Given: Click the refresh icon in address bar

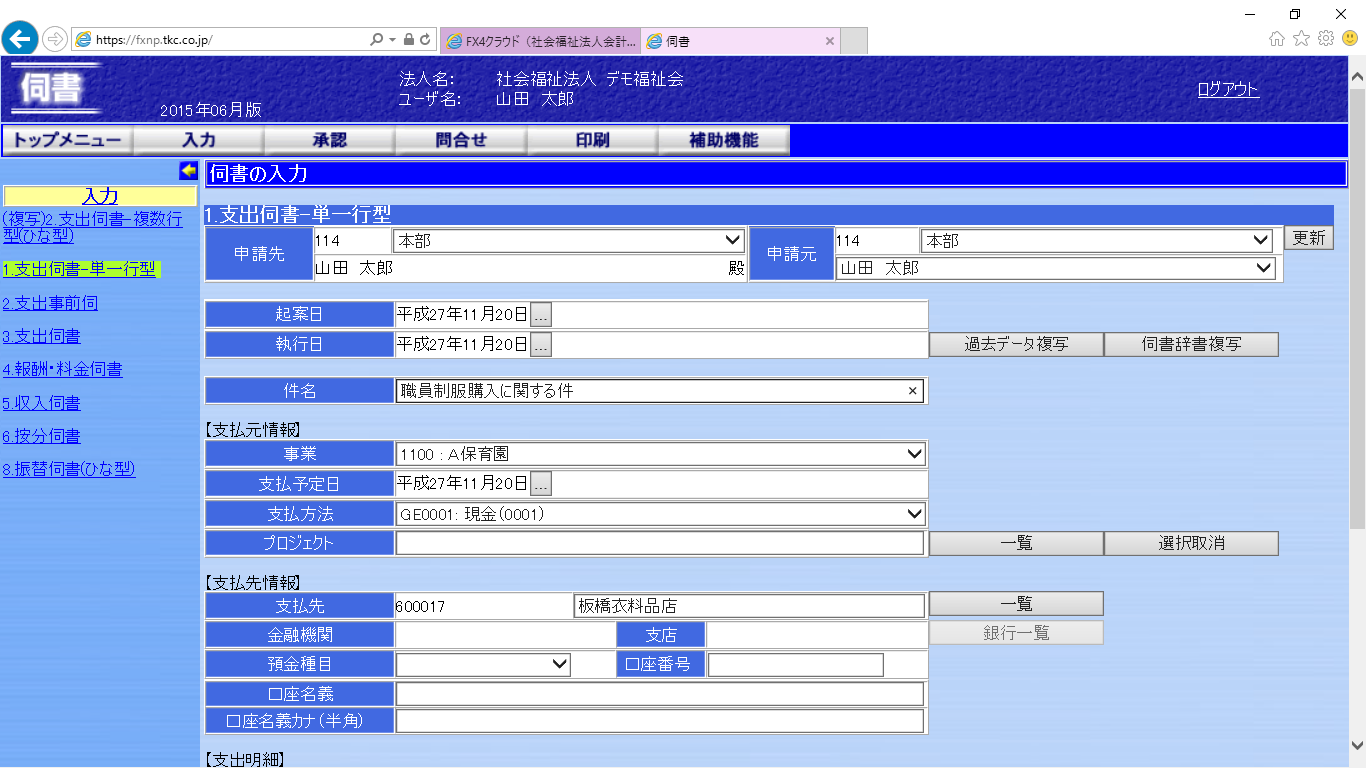Looking at the screenshot, I should 425,40.
